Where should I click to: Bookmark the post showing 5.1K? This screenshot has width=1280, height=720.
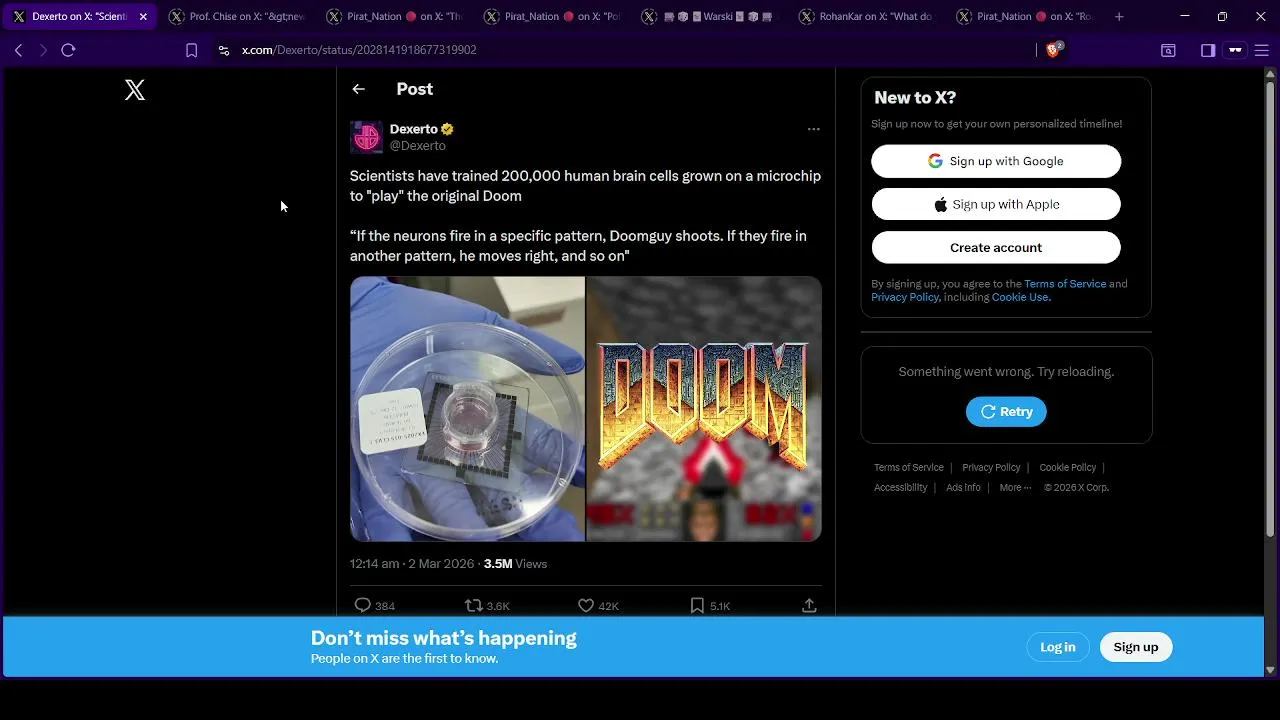[x=697, y=605]
